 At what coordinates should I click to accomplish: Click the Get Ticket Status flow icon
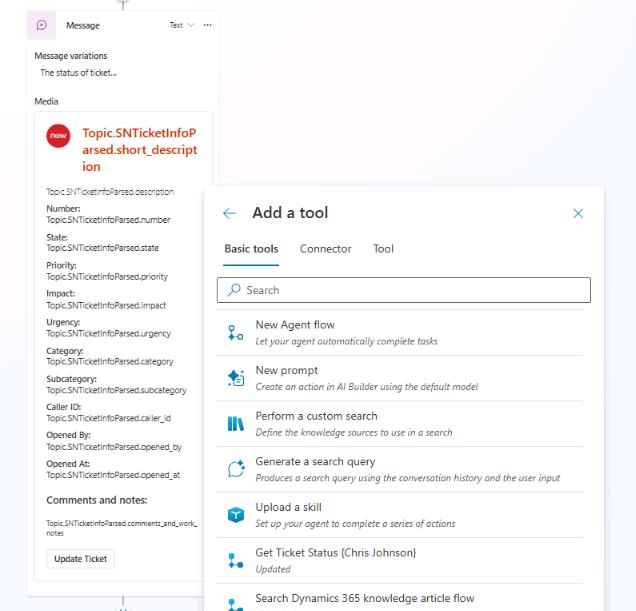click(x=236, y=560)
